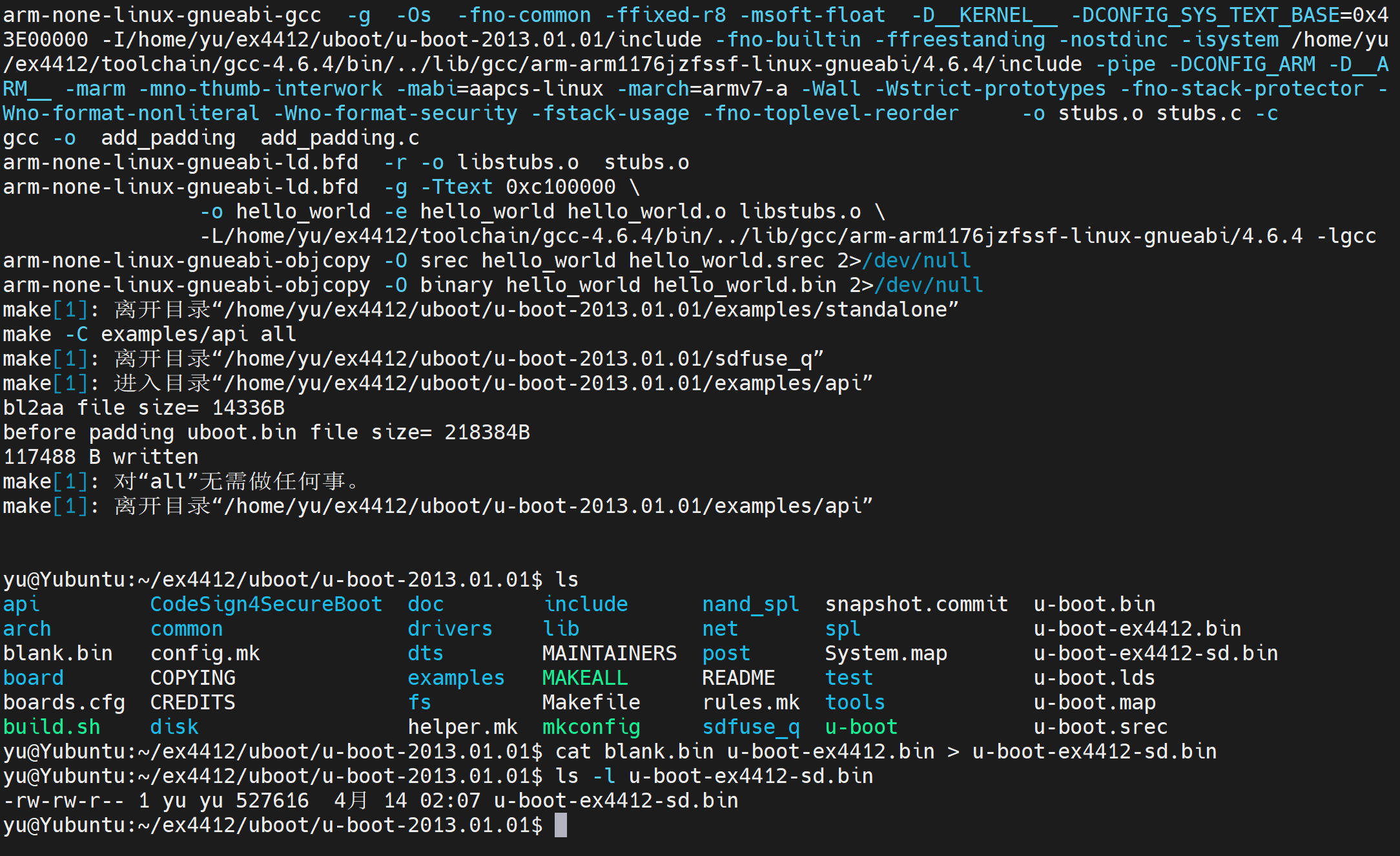Click the blank.bin entry in the listing
Image resolution: width=1400 pixels, height=856 pixels.
pos(58,653)
